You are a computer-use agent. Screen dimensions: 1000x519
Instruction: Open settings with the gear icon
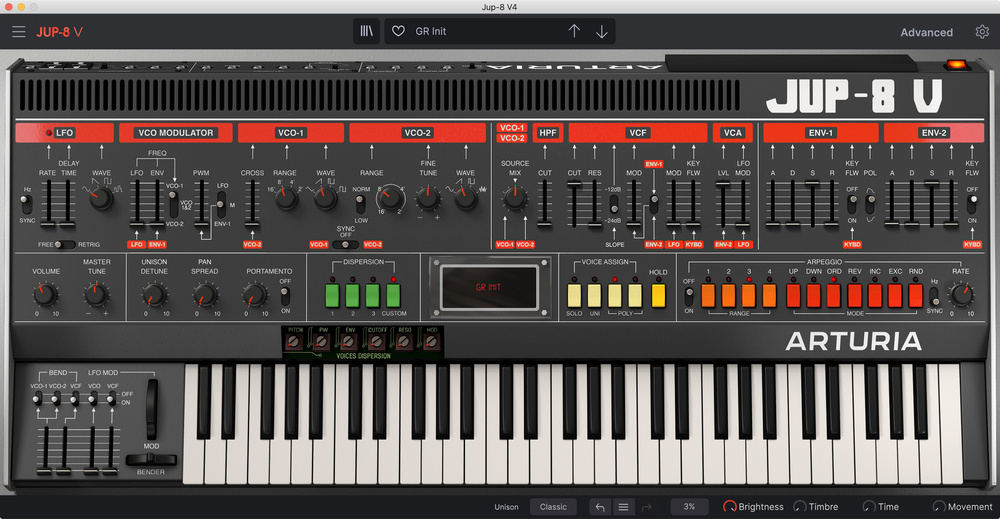click(982, 32)
